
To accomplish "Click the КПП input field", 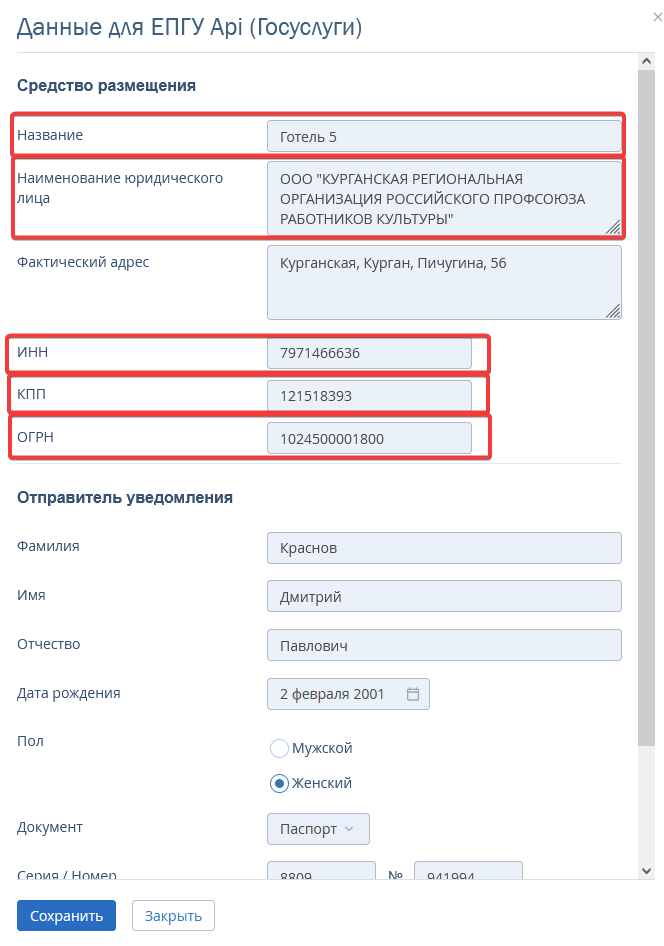I will click(x=369, y=396).
